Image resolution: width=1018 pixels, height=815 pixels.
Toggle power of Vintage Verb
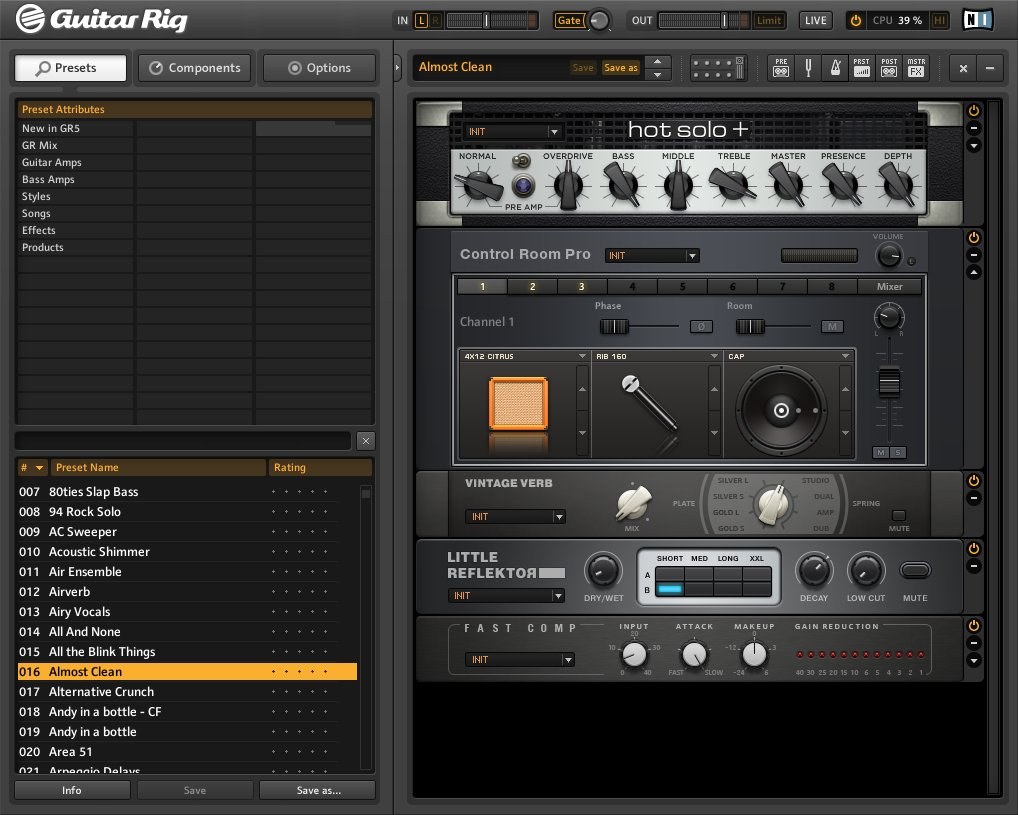tap(973, 481)
